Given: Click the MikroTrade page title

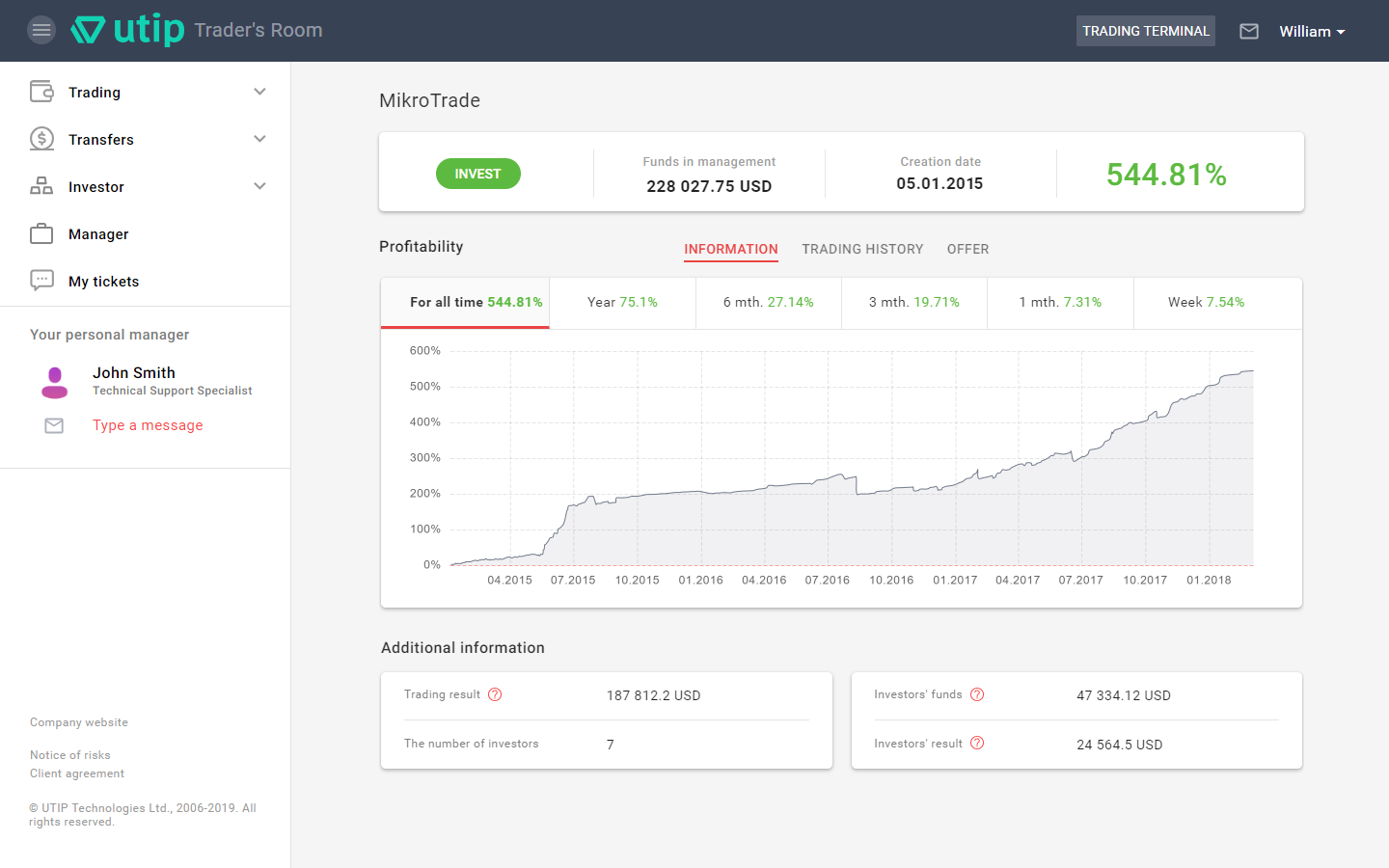Looking at the screenshot, I should [429, 100].
